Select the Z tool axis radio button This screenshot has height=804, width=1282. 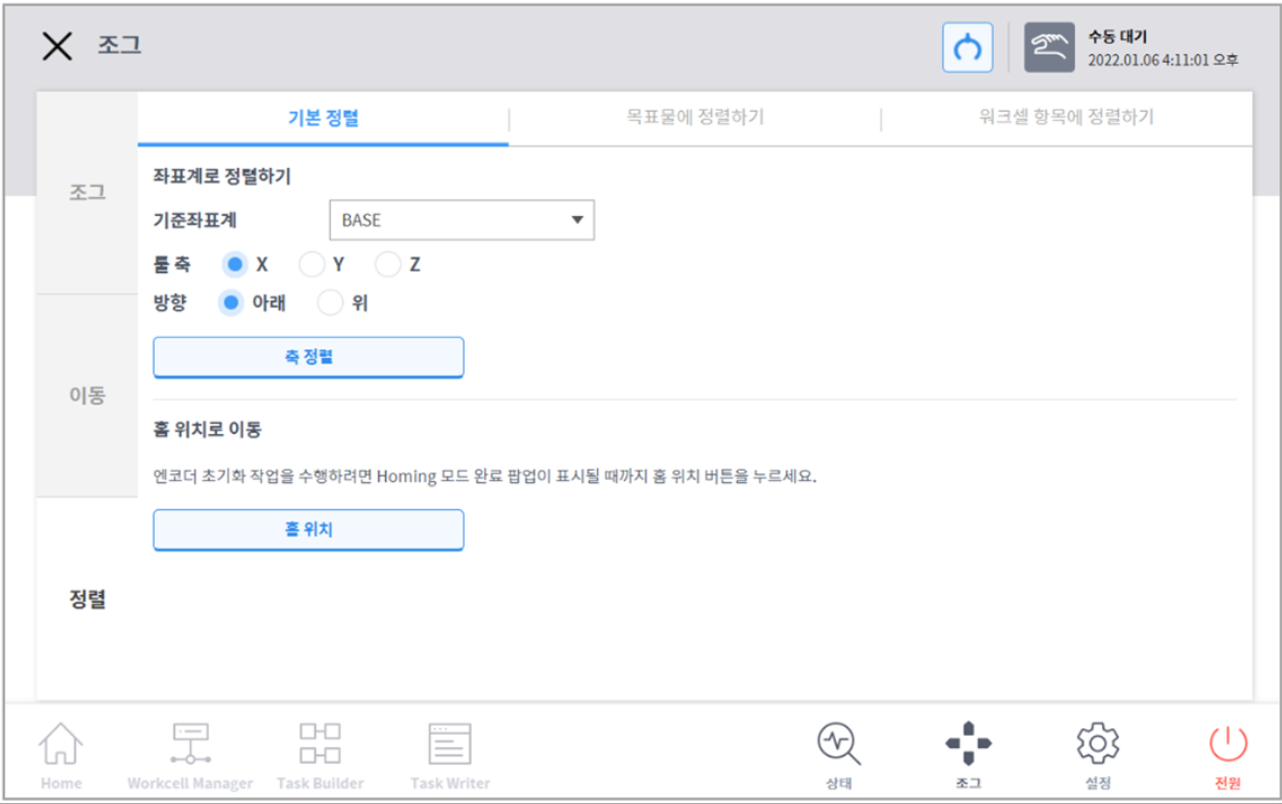pyautogui.click(x=388, y=265)
